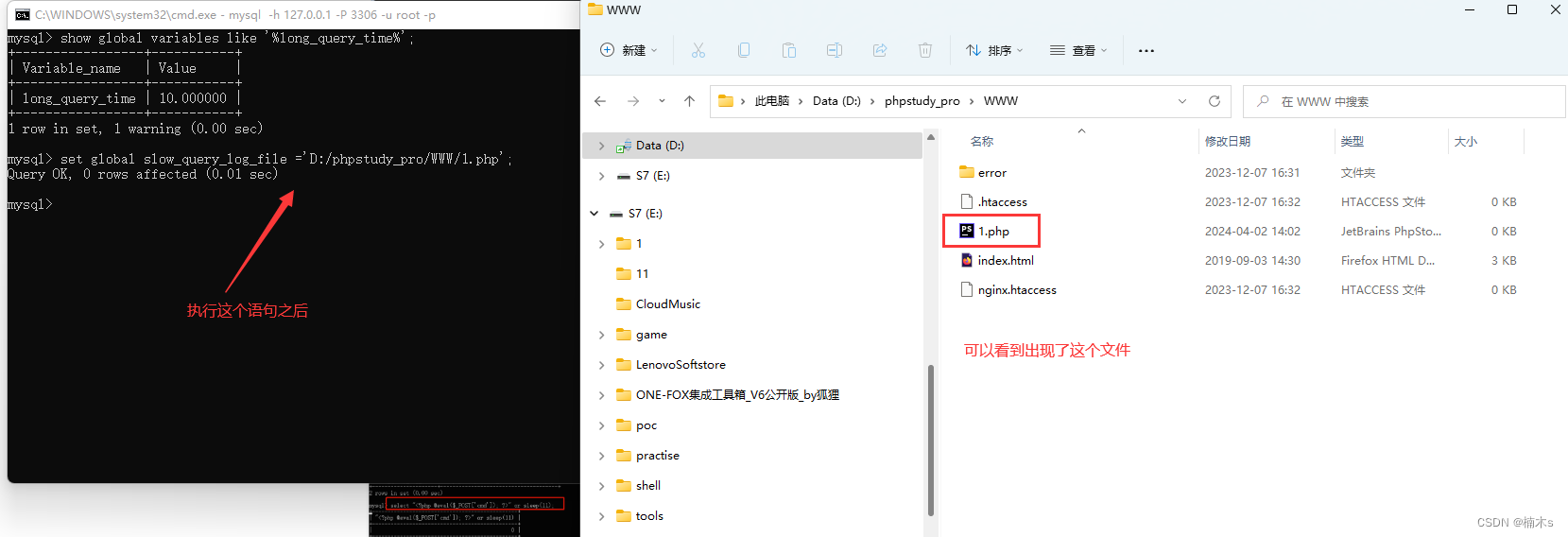
Task: Click the Cut scissors icon in Explorer toolbar
Action: [x=698, y=50]
